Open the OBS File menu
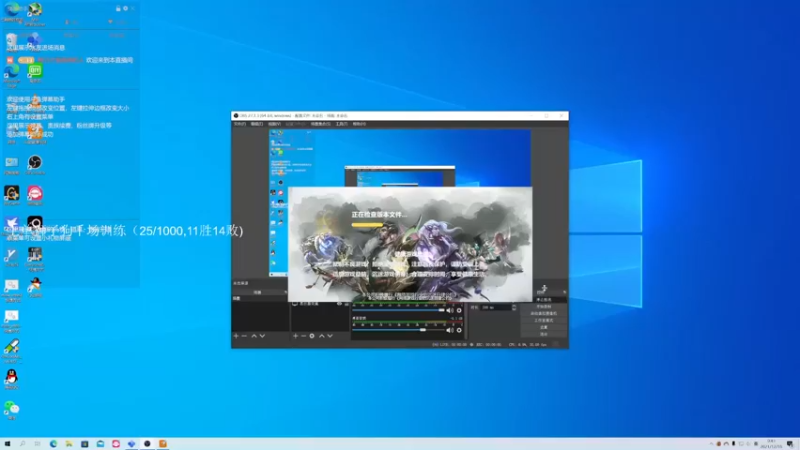Image resolution: width=800 pixels, height=450 pixels. (240, 124)
